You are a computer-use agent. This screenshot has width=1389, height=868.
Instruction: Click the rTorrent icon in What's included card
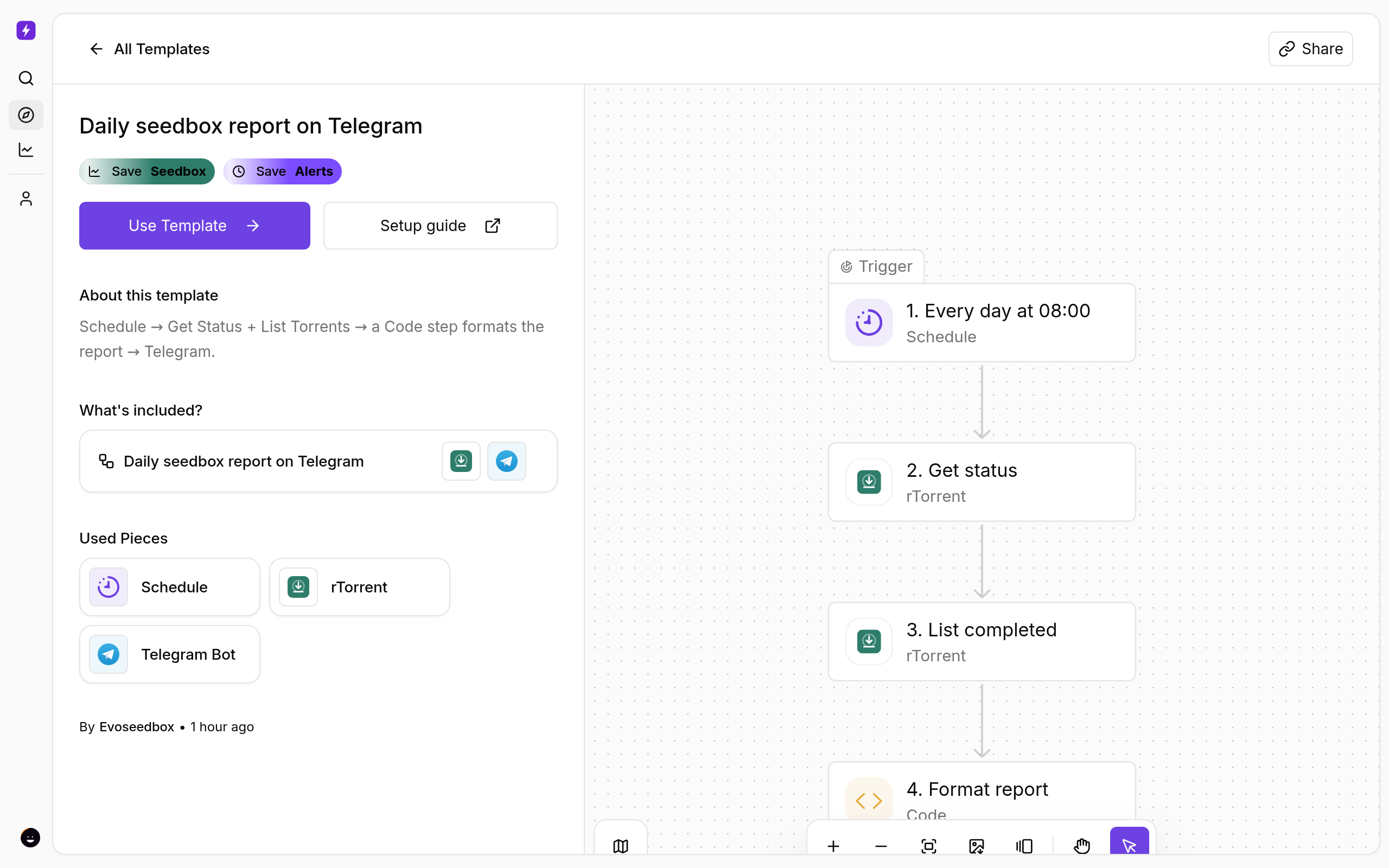coord(461,461)
